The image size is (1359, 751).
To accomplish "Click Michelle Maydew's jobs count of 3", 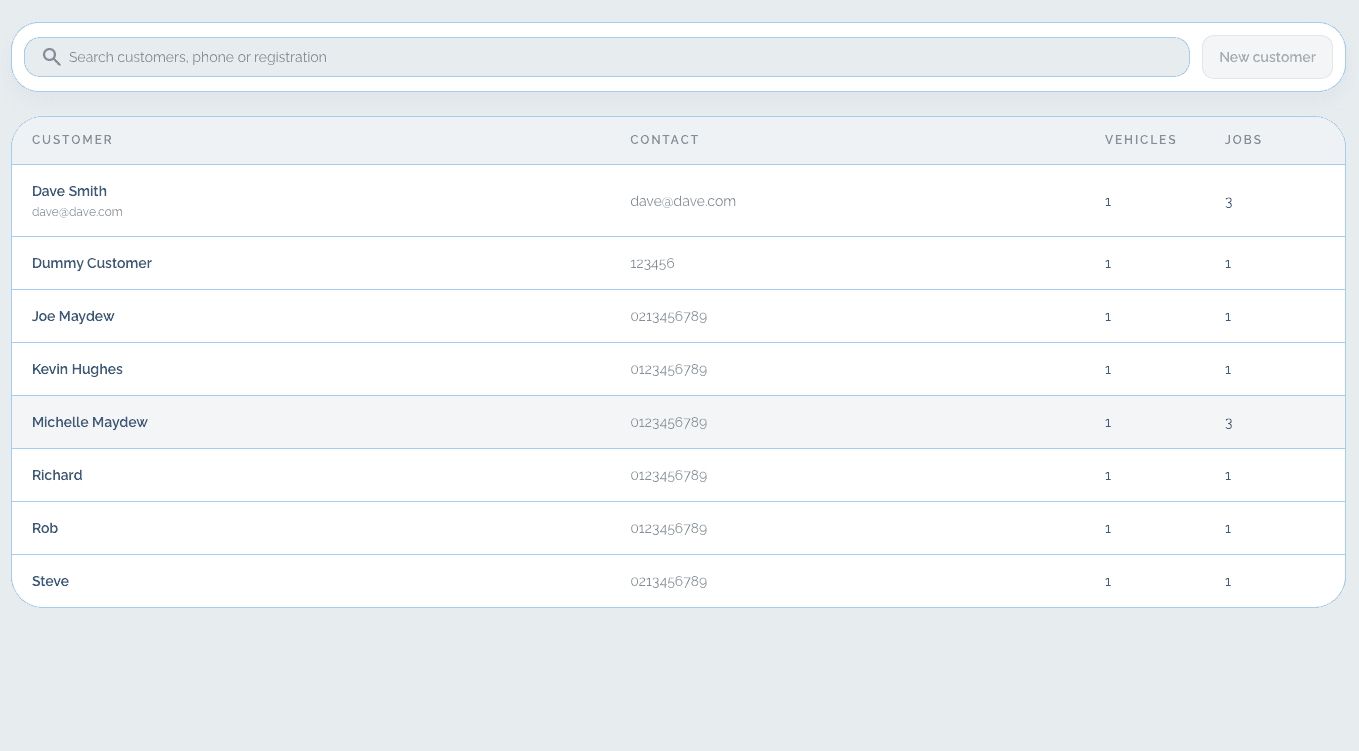I will coord(1228,422).
